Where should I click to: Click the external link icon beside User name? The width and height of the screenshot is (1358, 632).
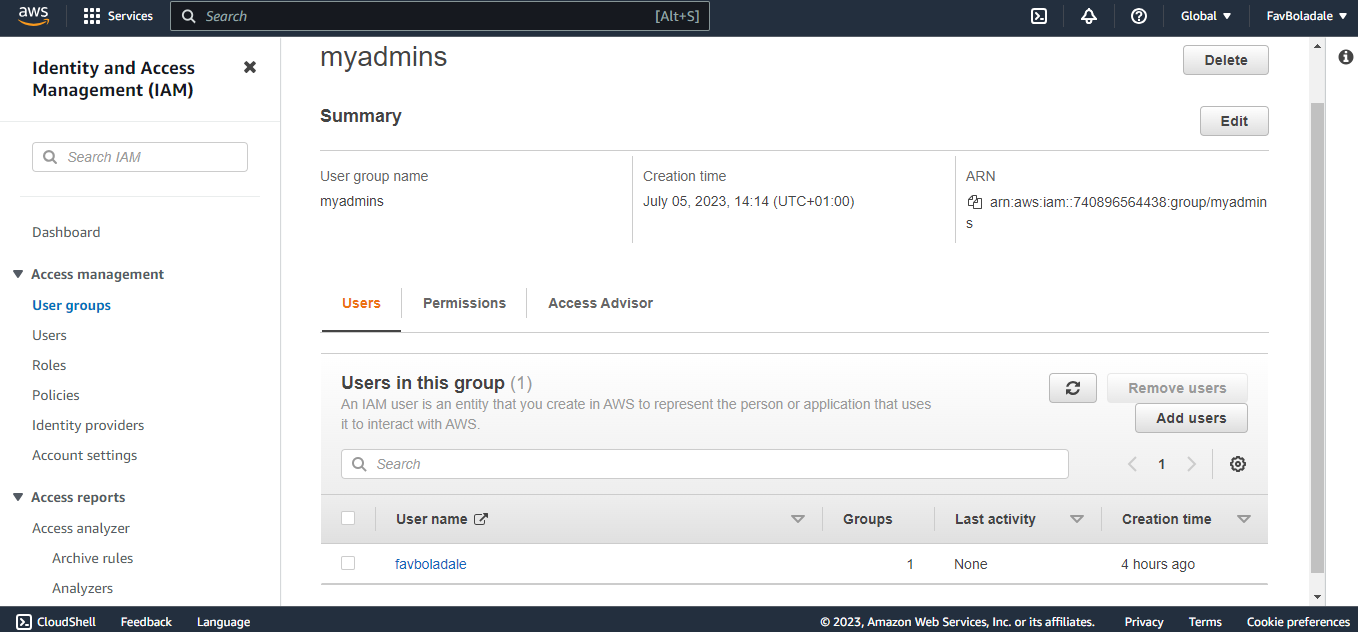click(x=481, y=519)
